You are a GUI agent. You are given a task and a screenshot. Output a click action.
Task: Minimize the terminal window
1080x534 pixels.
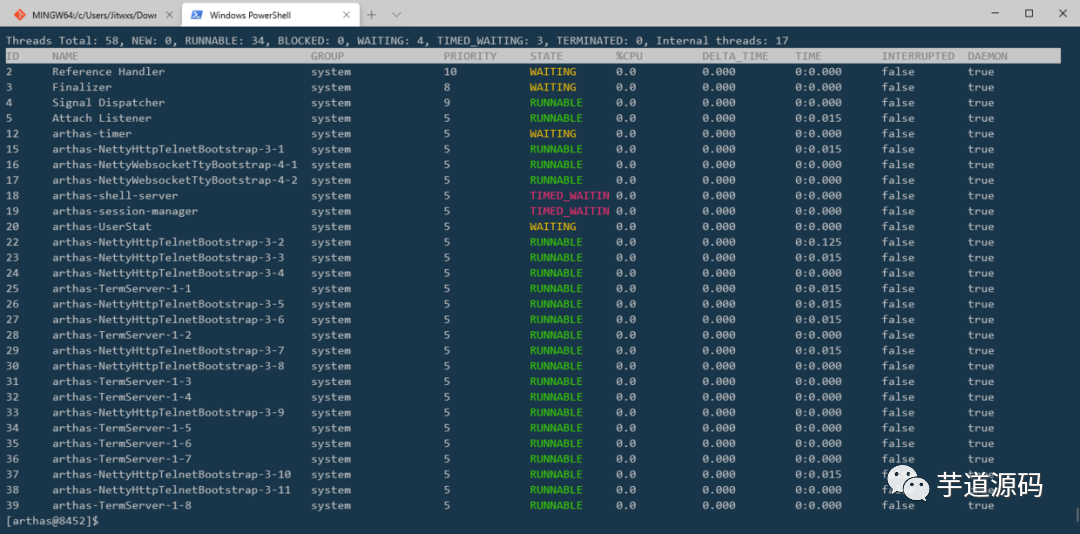[x=995, y=13]
